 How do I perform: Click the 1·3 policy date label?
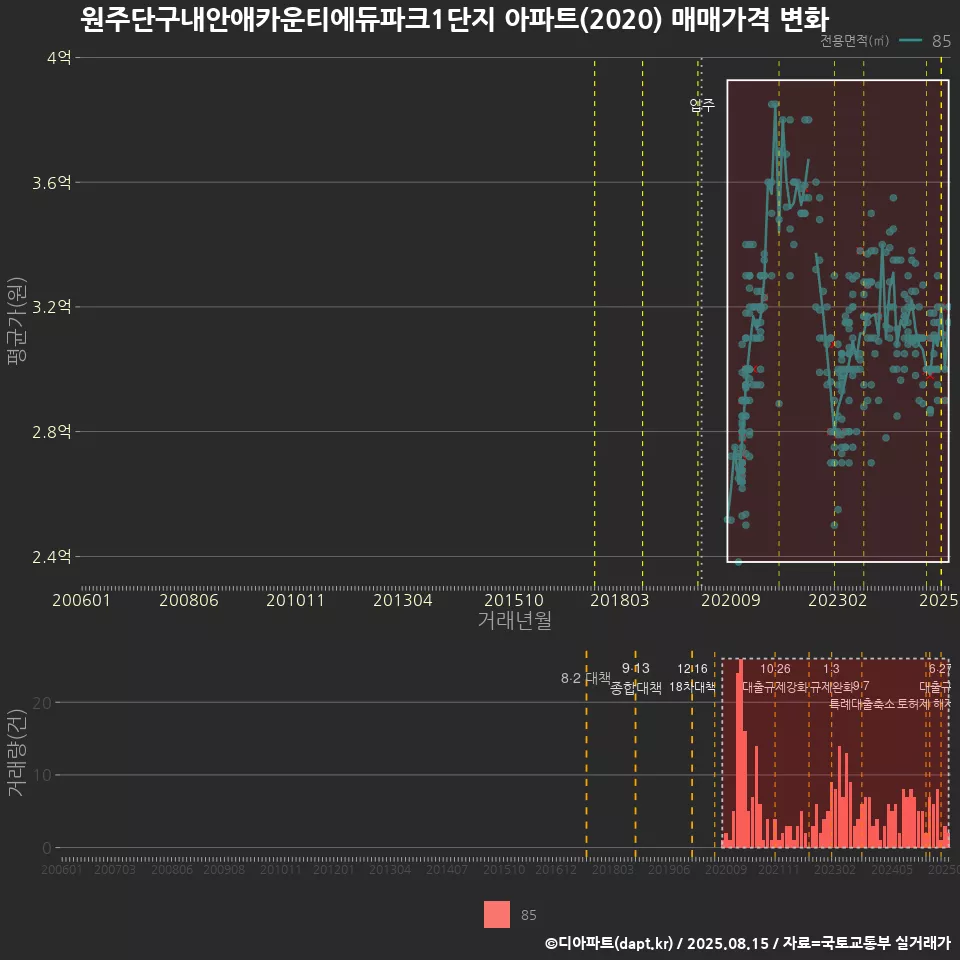coord(831,669)
